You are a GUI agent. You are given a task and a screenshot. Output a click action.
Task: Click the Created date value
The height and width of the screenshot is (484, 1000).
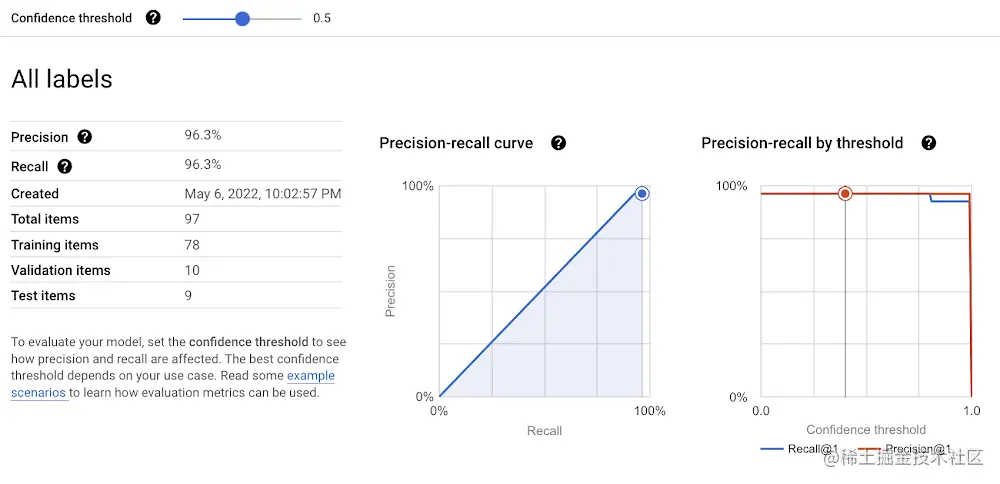tap(263, 193)
